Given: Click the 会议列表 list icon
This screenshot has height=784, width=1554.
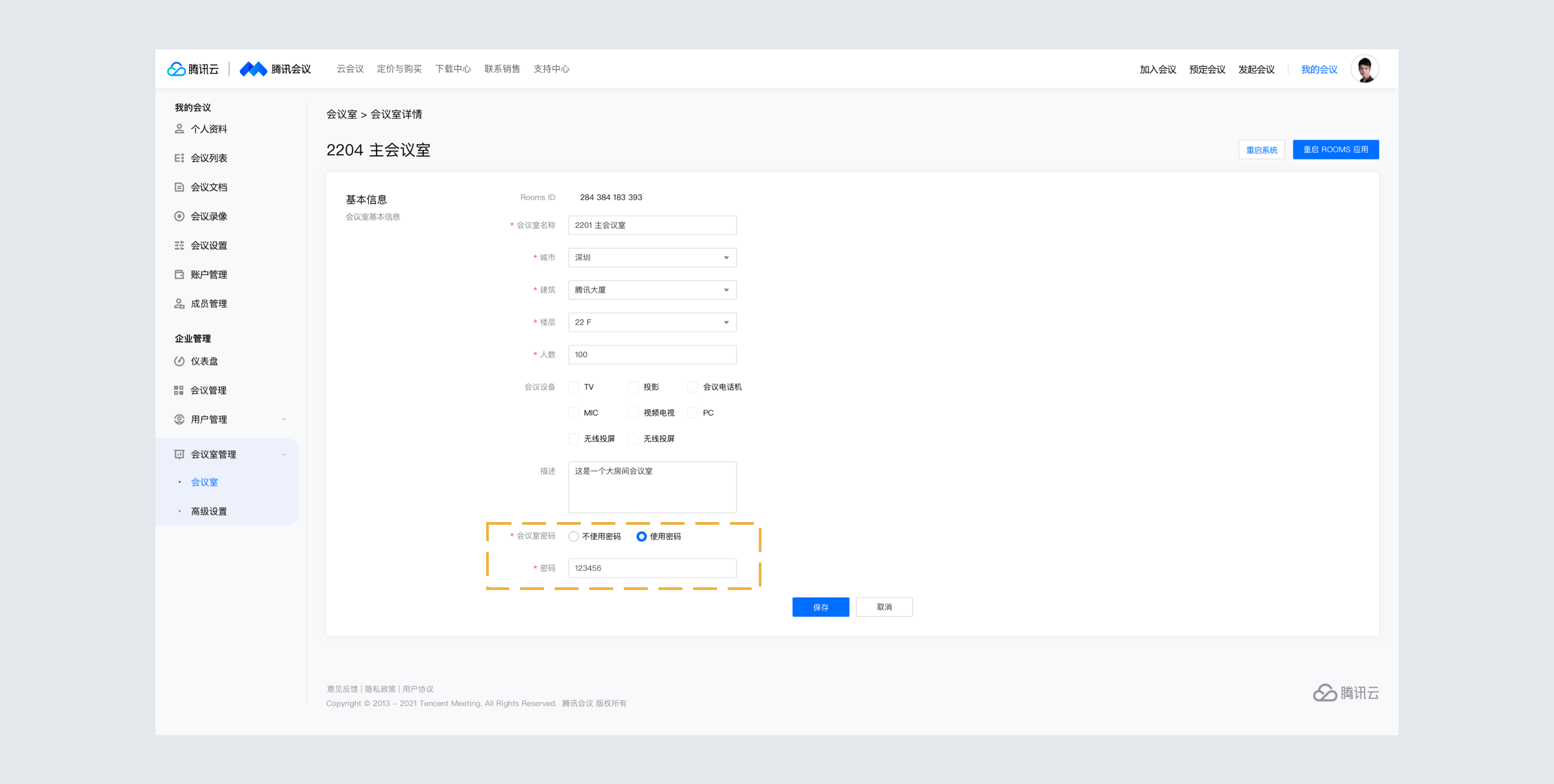Looking at the screenshot, I should pos(179,158).
